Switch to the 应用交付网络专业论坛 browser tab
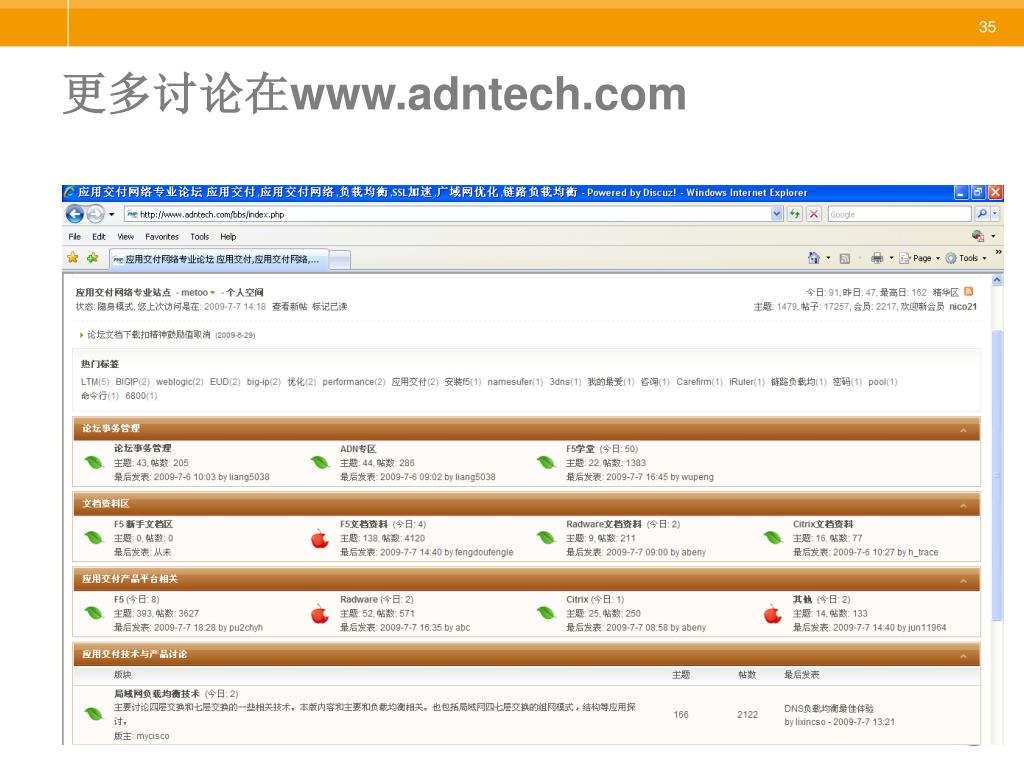 pos(217,259)
